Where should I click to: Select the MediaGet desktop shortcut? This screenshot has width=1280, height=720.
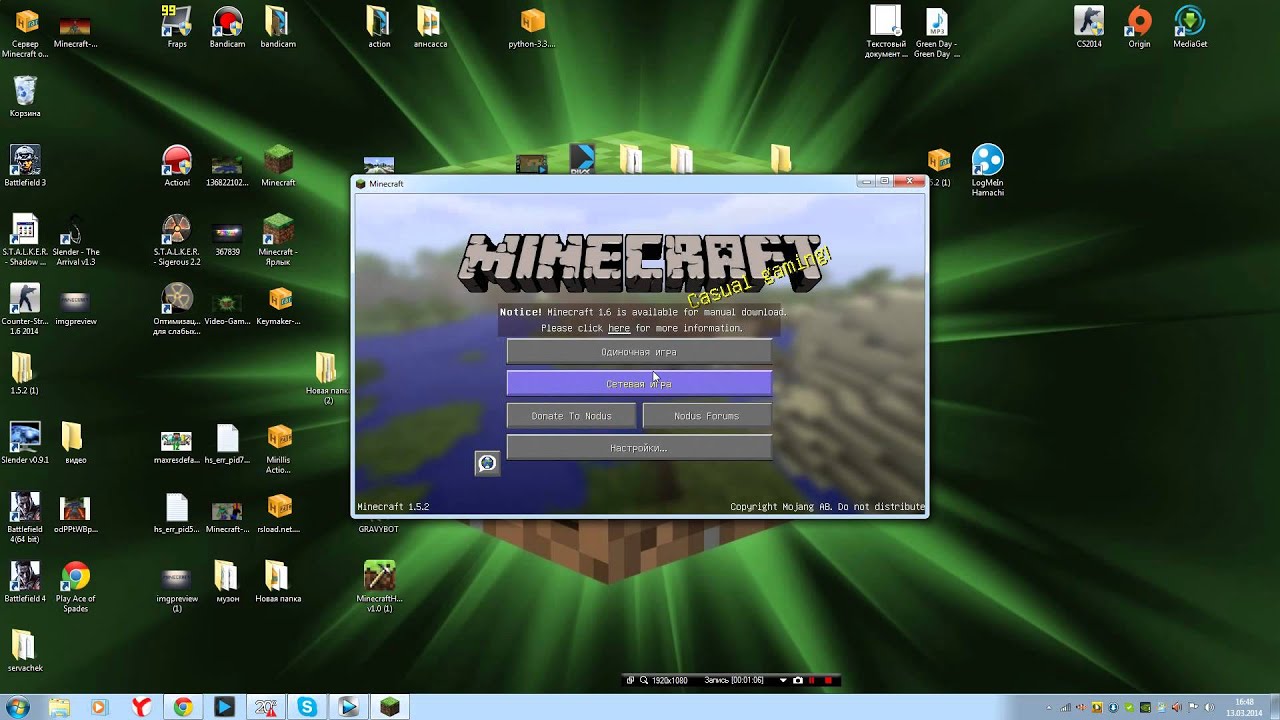click(x=1190, y=27)
